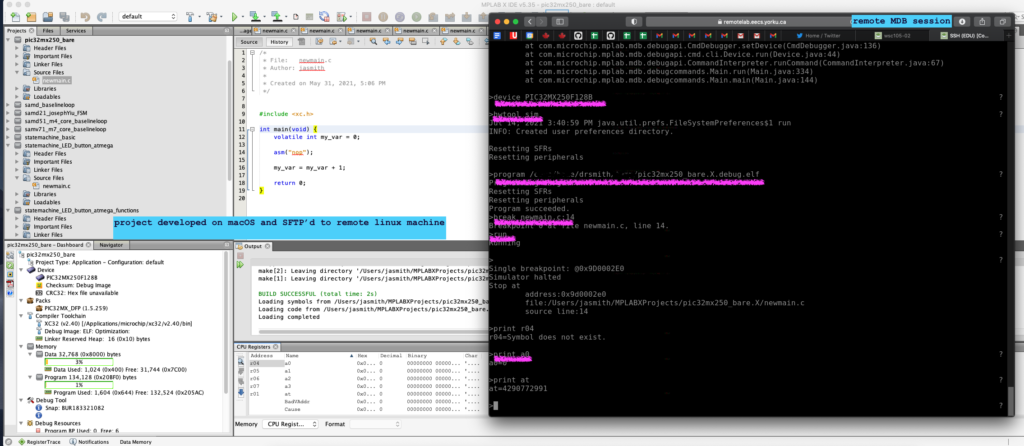1024x446 pixels.
Task: Click the Undo arrow in MPLAB toolbar
Action: pos(85,17)
